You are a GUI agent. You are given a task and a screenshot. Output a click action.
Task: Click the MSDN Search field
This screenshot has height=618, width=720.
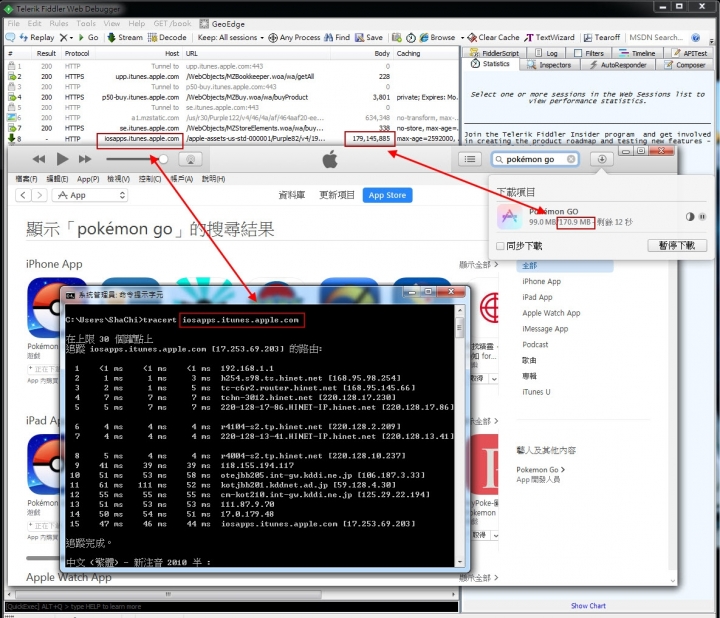(656, 37)
